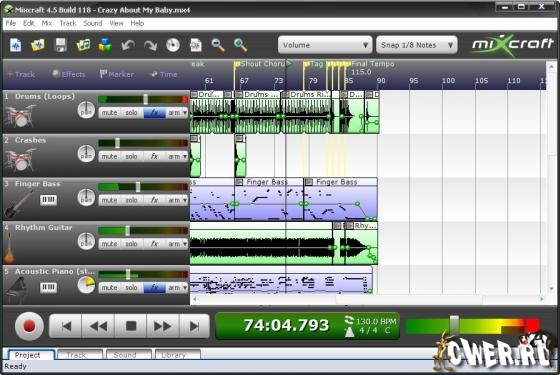This screenshot has height=375, width=560.
Task: Click the New Project toolbar icon
Action: [x=16, y=45]
